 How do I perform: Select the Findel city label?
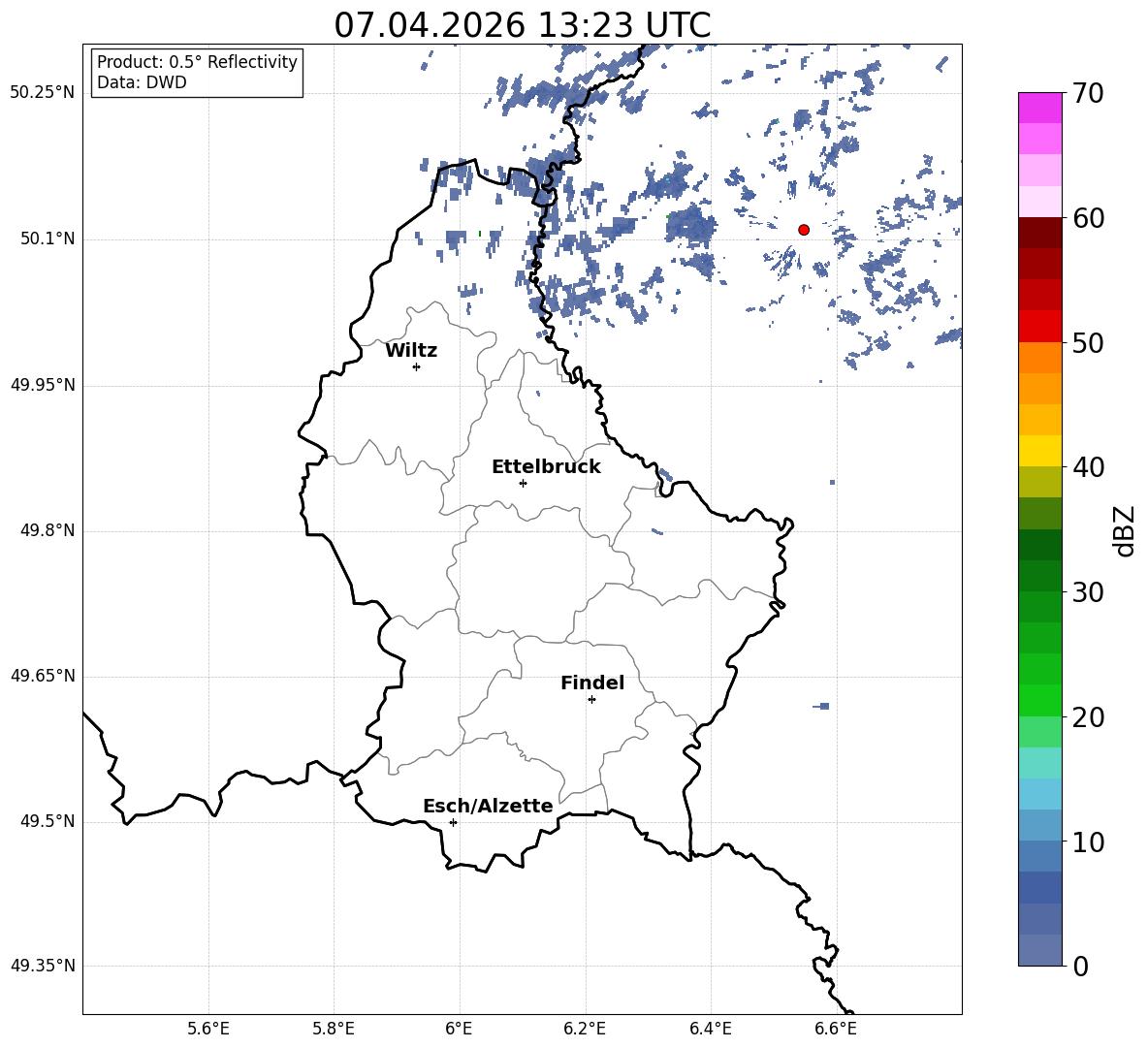pyautogui.click(x=592, y=683)
